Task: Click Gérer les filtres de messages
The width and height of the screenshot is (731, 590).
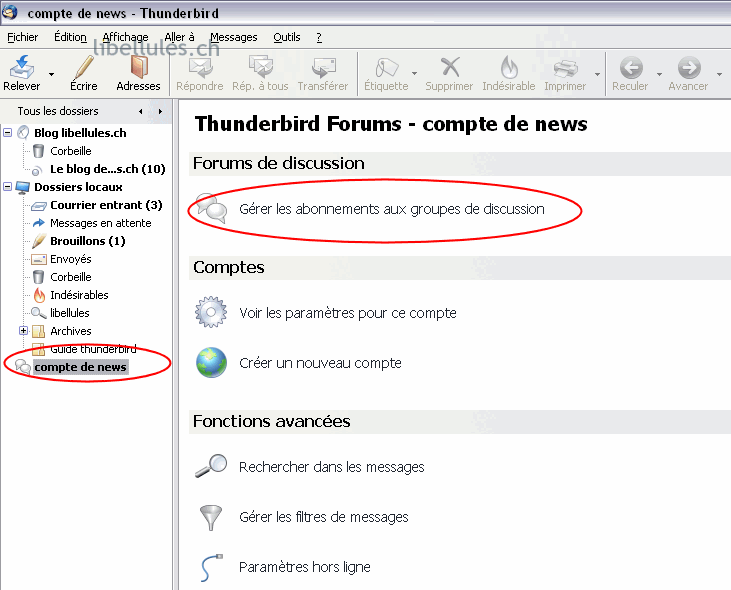Action: point(324,517)
